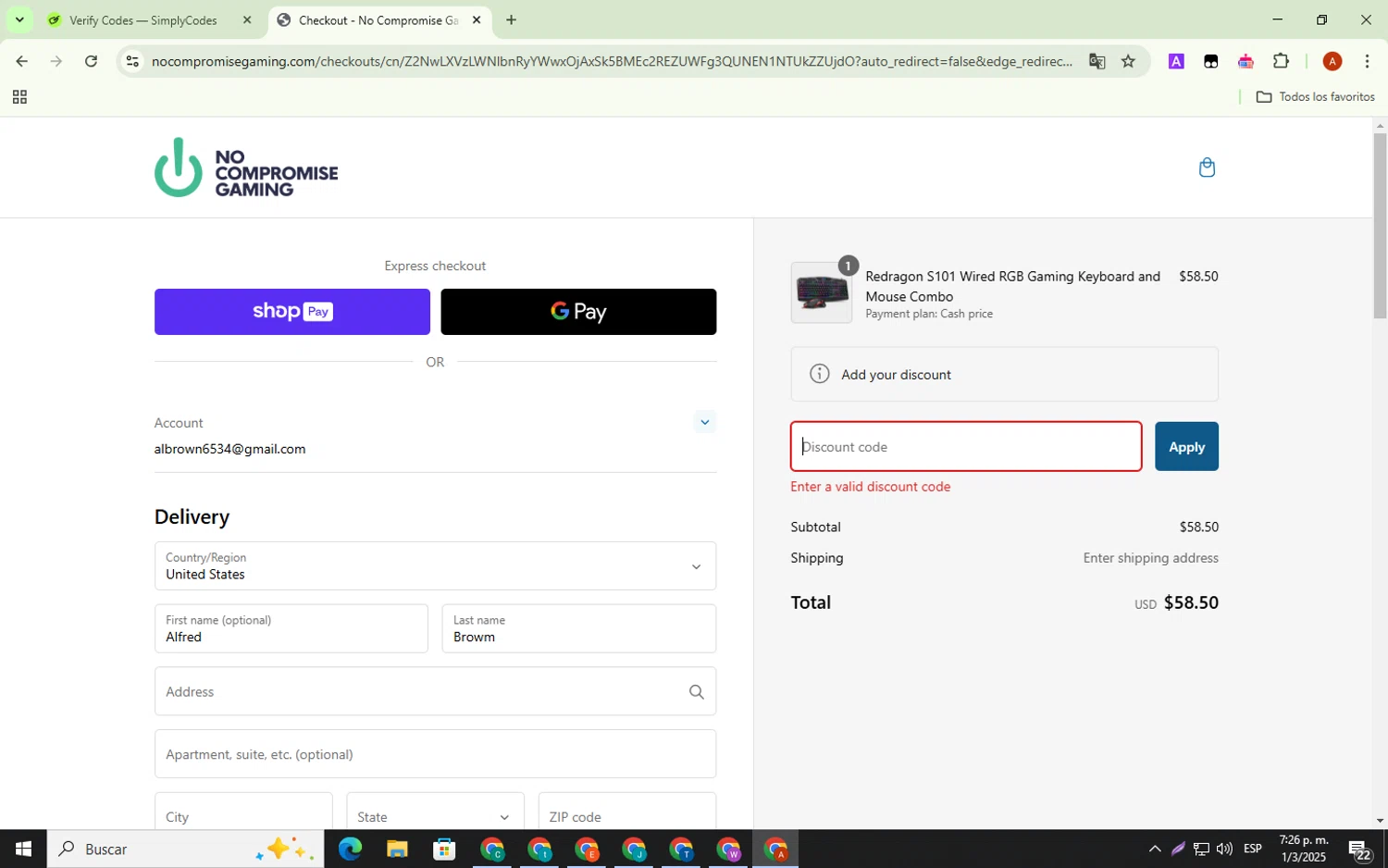Open Chrome three-dot menu
Image resolution: width=1388 pixels, height=868 pixels.
(x=1367, y=61)
